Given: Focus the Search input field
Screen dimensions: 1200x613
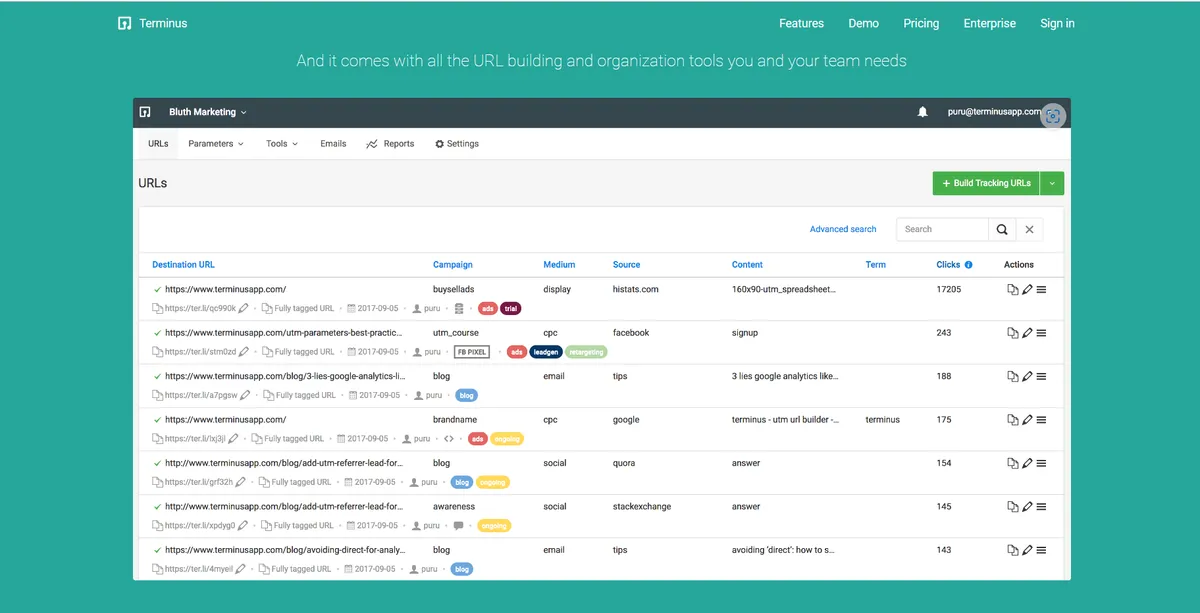Looking at the screenshot, I should click(942, 229).
